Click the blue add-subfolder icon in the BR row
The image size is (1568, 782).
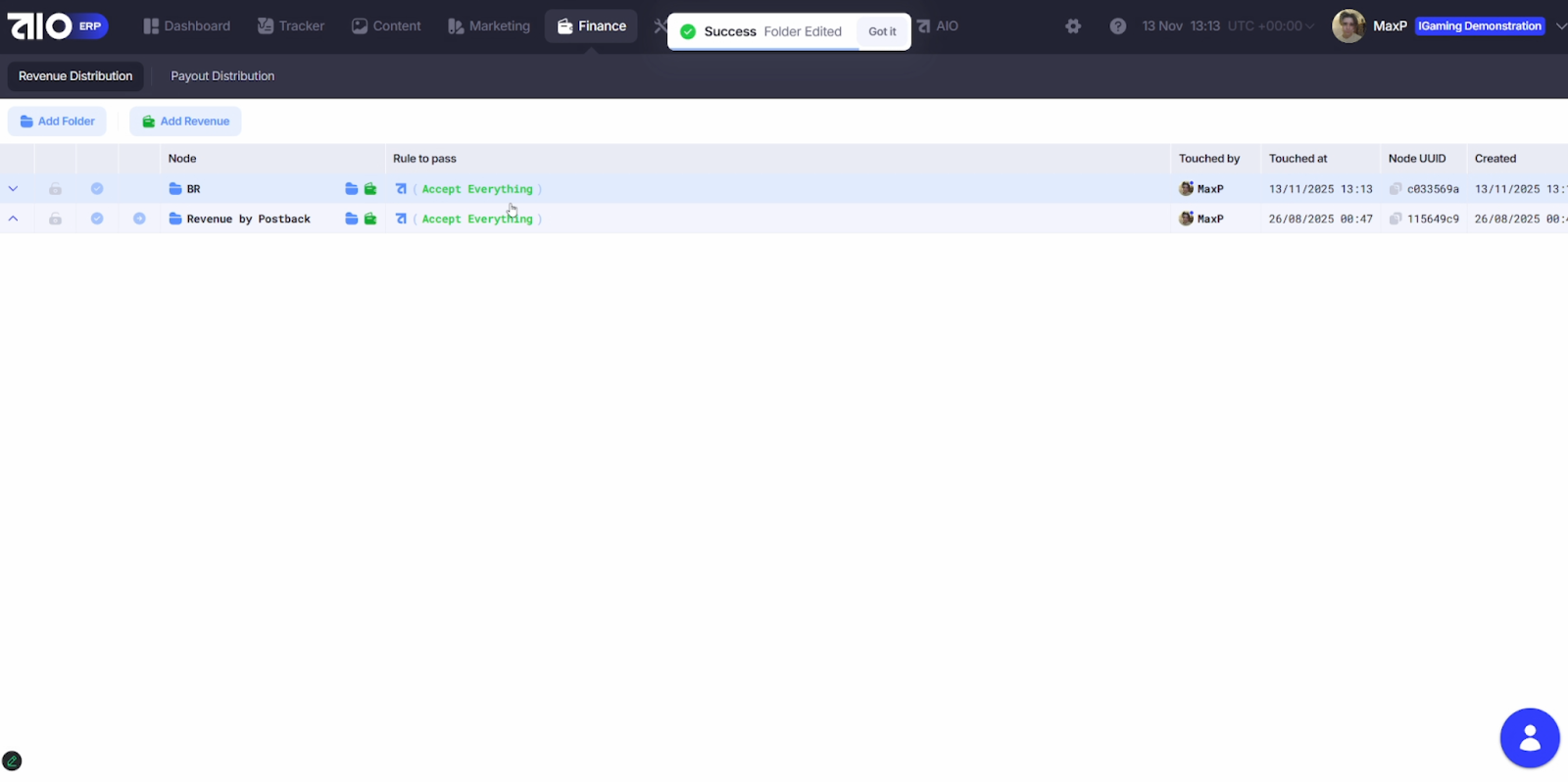coord(351,189)
